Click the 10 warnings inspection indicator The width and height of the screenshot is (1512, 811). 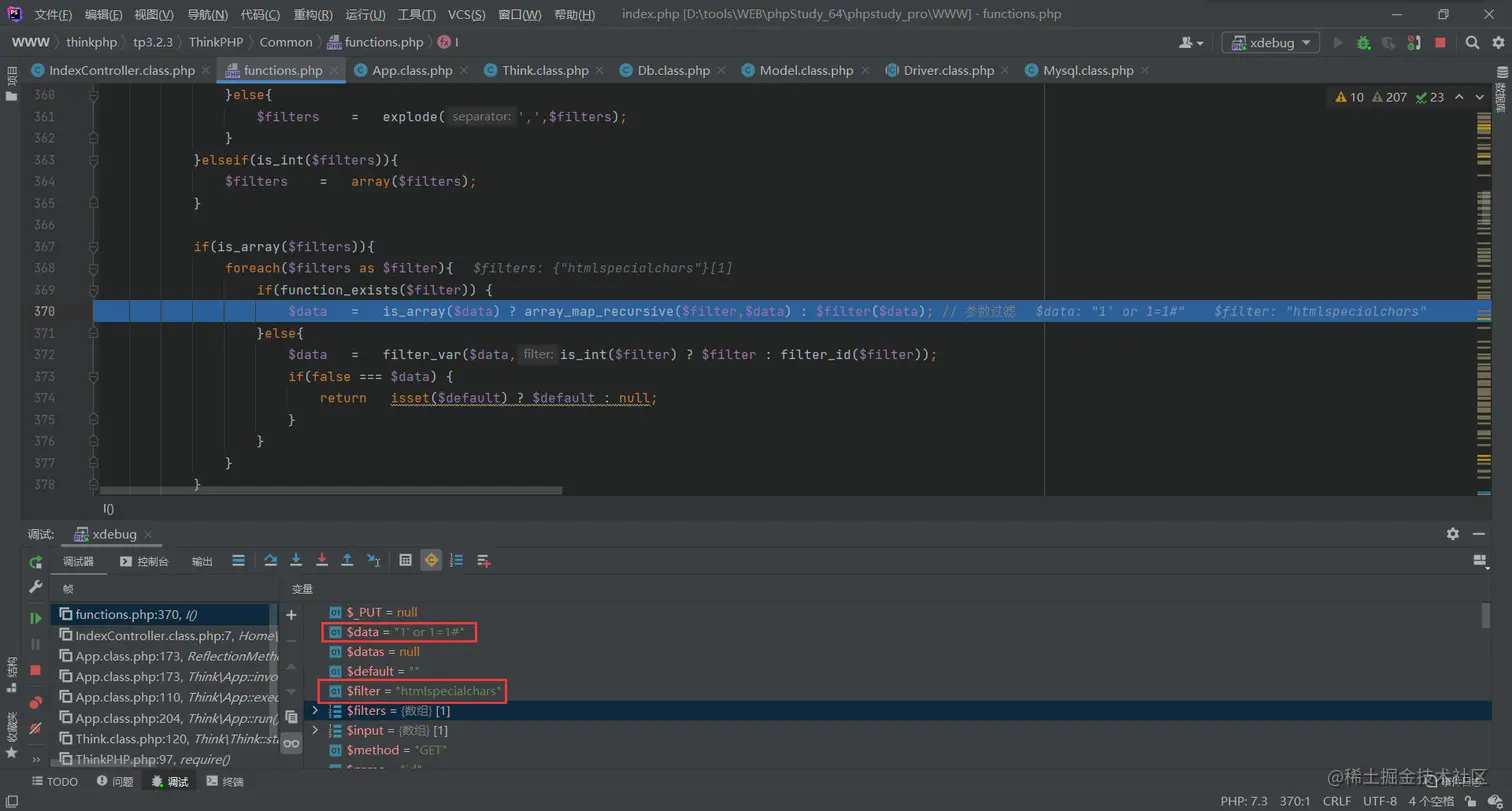(1349, 97)
